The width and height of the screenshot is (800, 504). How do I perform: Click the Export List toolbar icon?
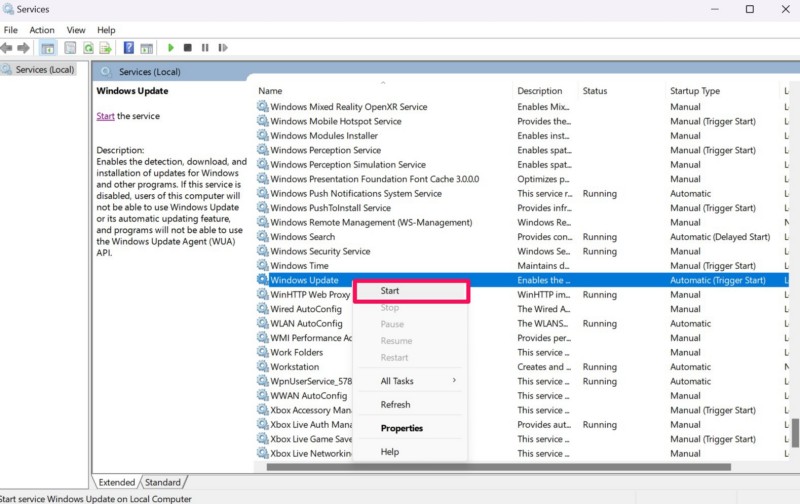(x=106, y=48)
